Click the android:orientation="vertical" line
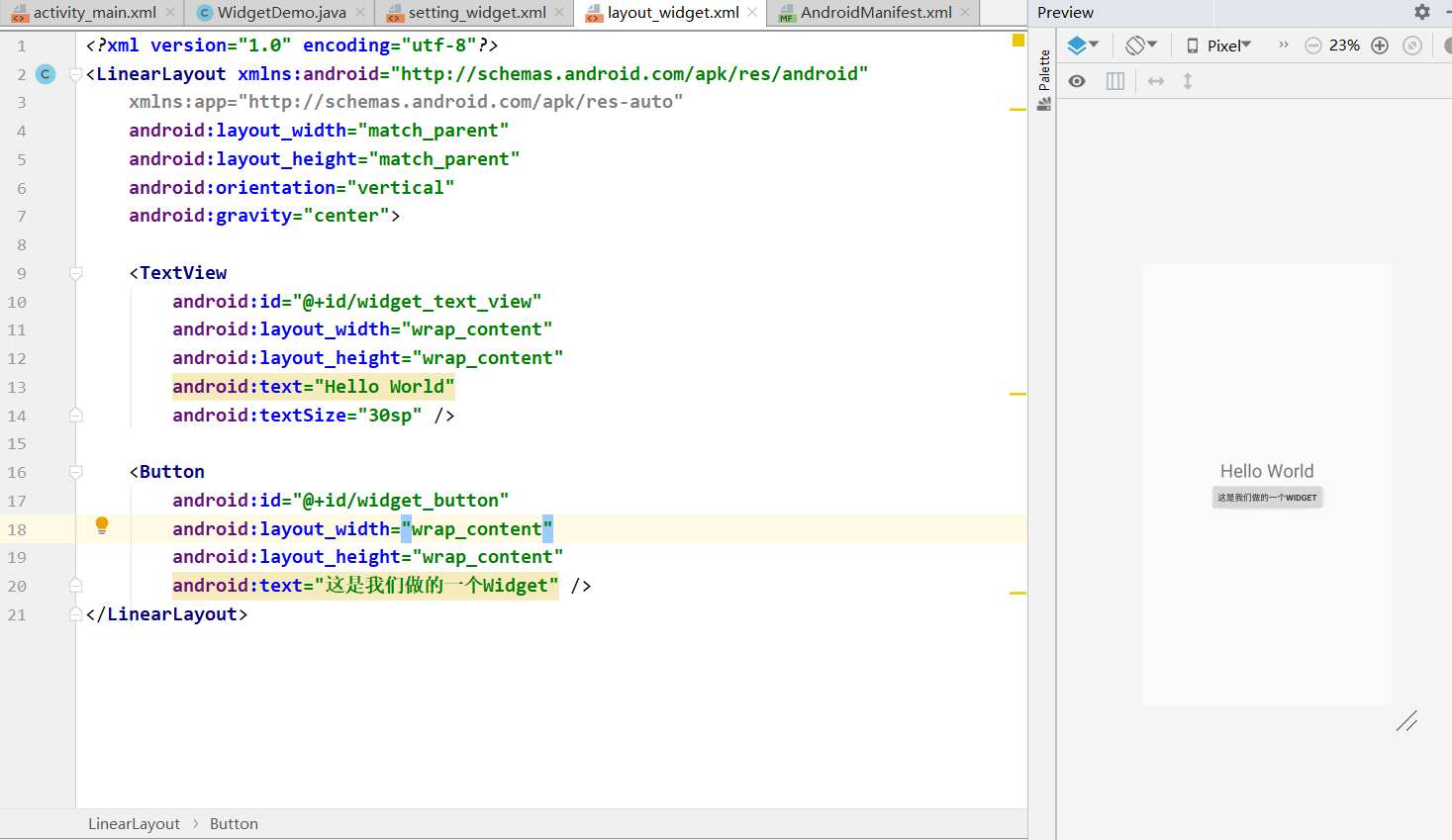 tap(291, 188)
